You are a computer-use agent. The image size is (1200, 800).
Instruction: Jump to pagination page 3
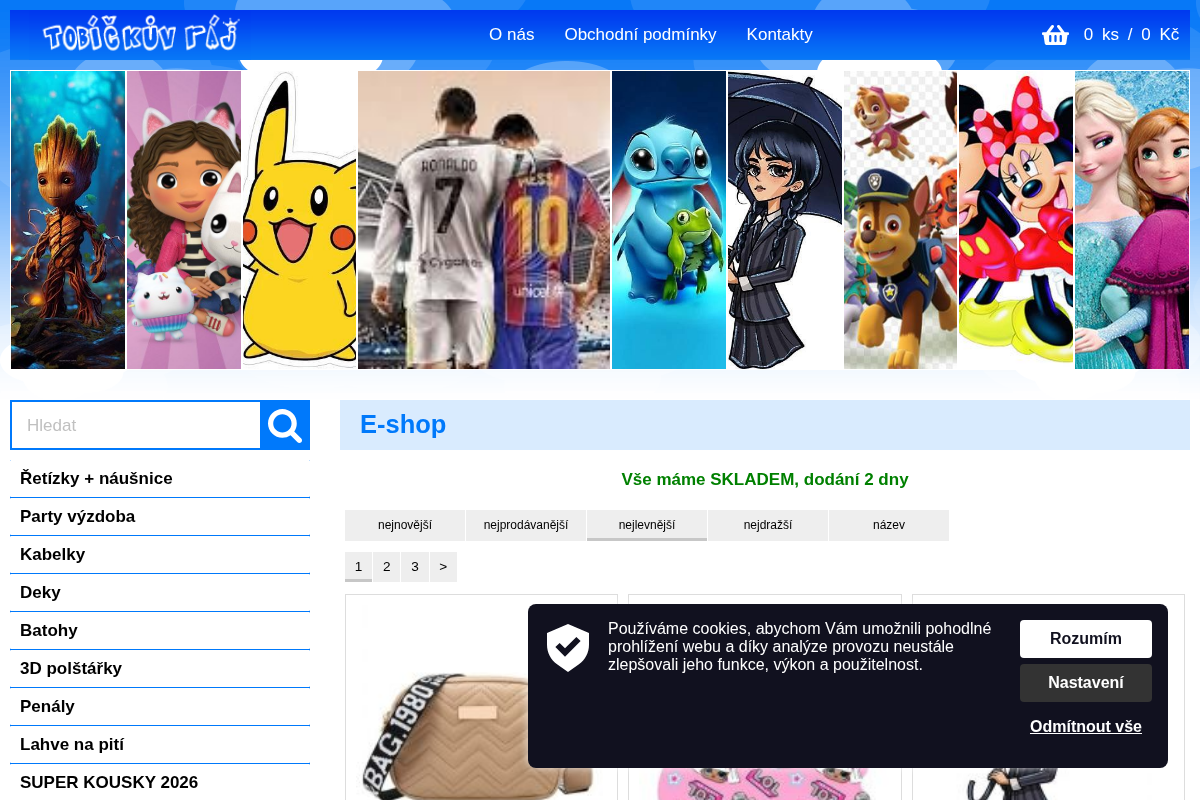pyautogui.click(x=415, y=567)
